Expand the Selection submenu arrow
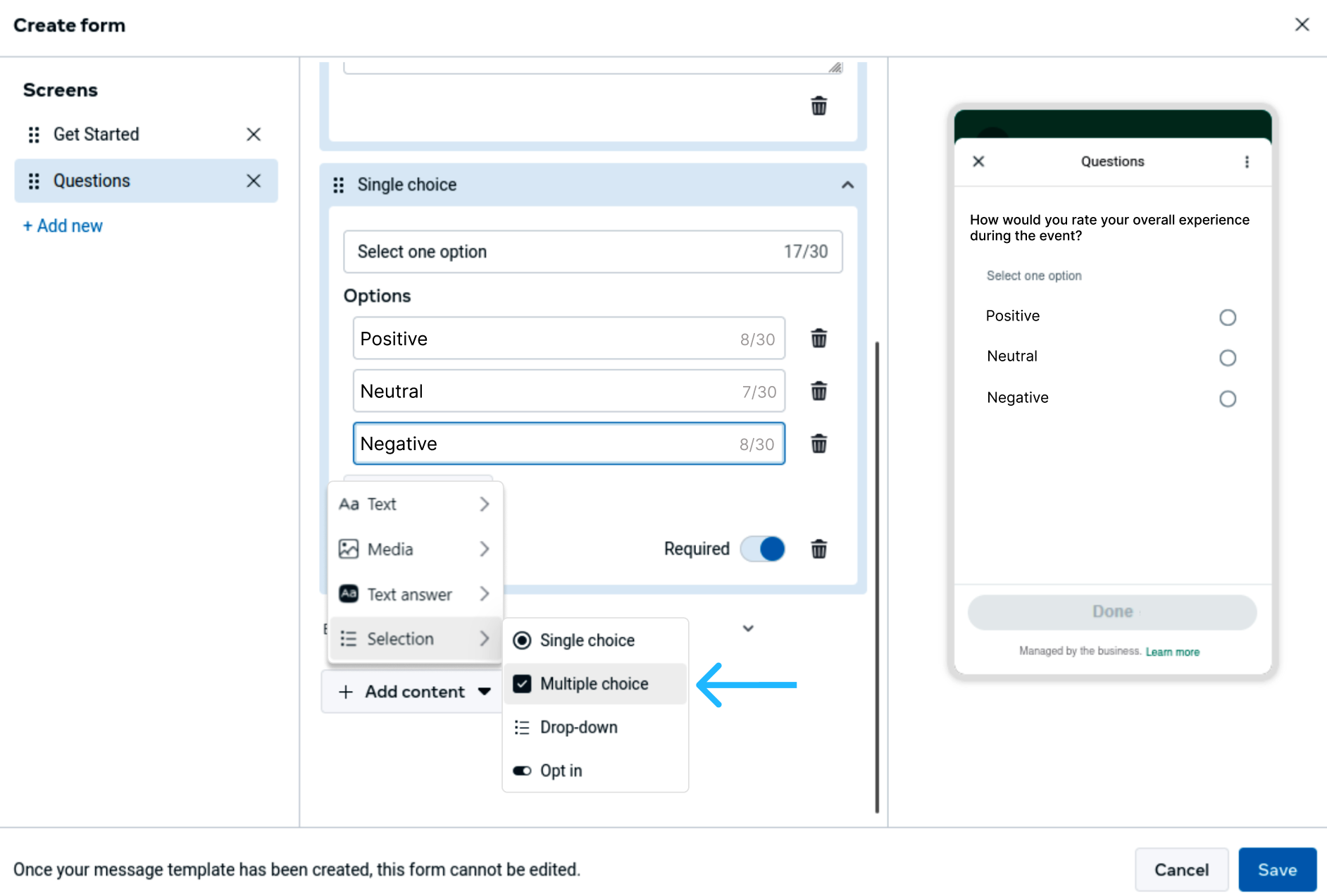1327x896 pixels. 485,639
